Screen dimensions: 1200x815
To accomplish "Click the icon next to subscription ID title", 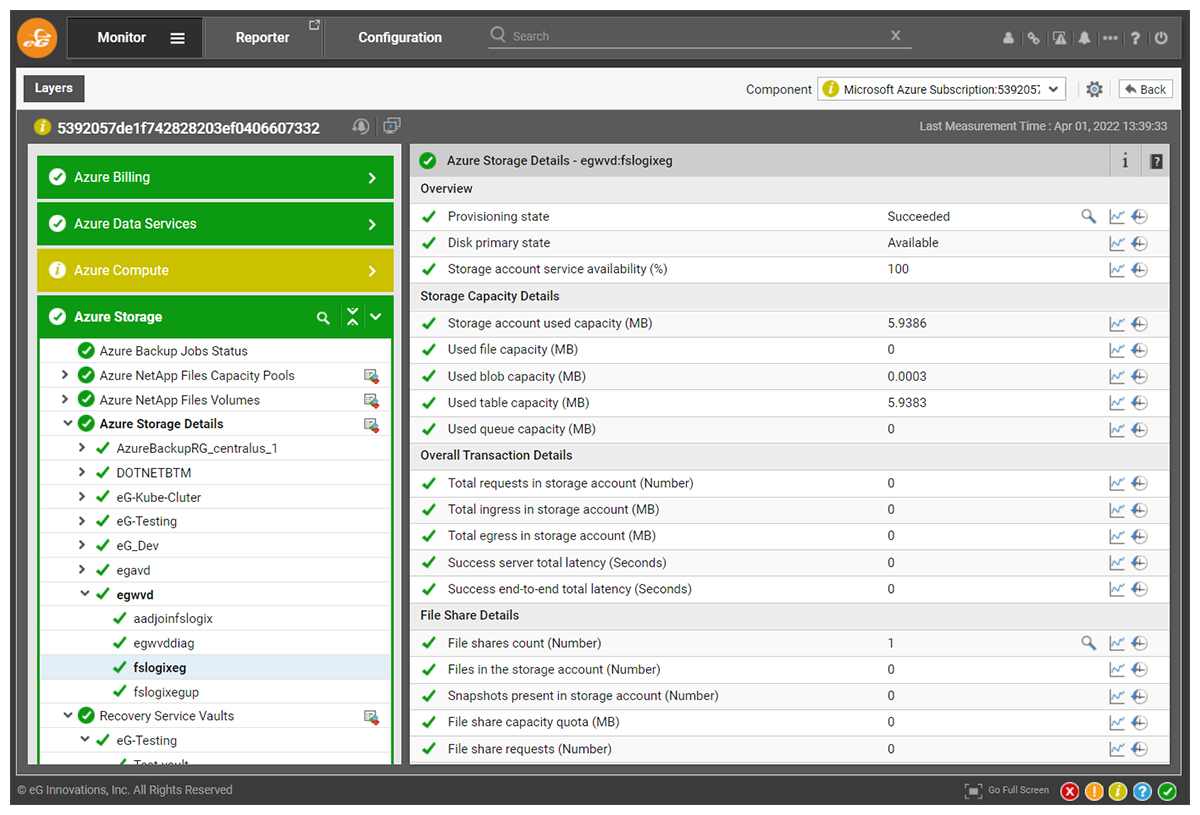I will point(361,126).
